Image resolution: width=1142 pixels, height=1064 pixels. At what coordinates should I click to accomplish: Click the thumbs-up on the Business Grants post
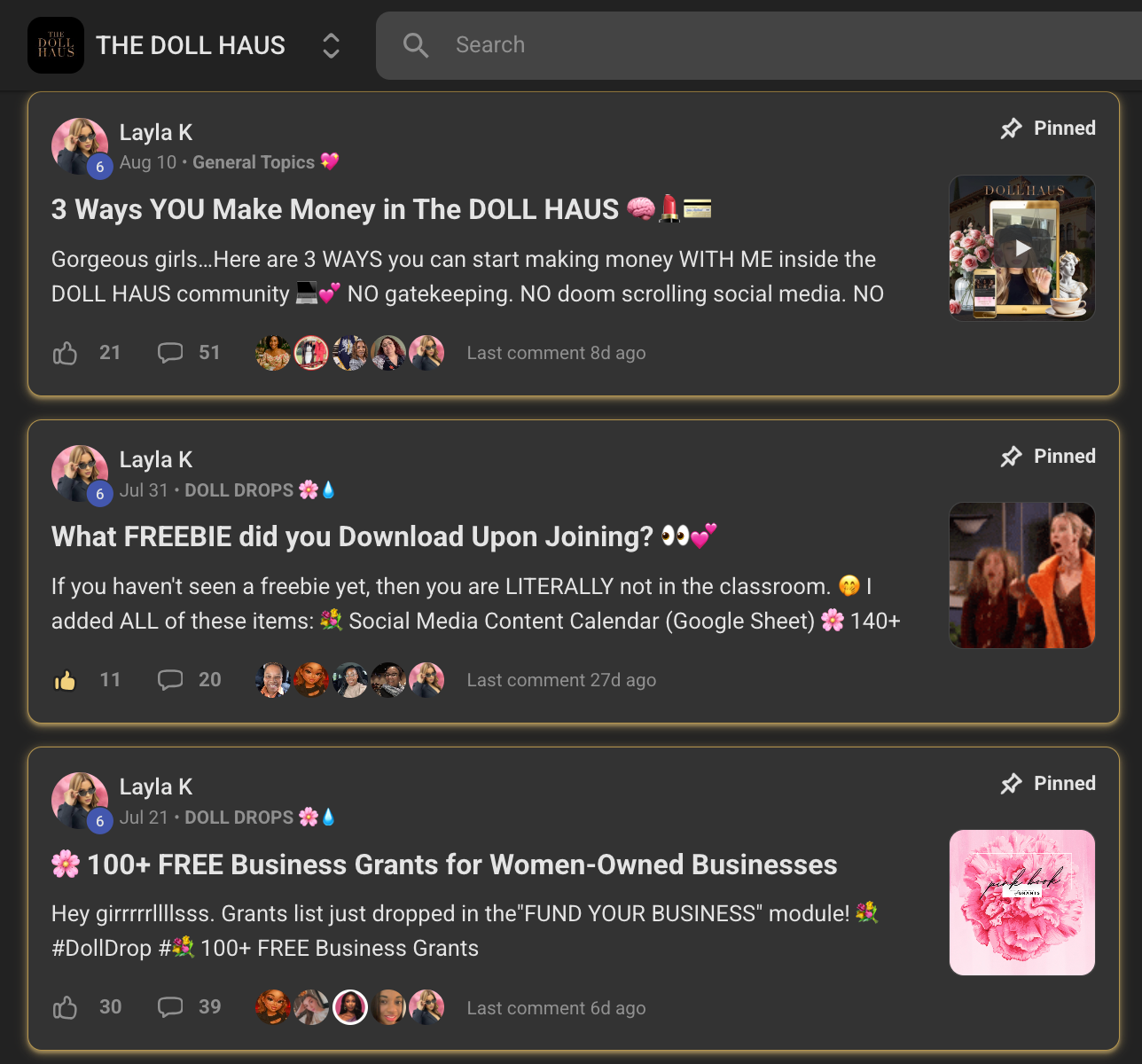(64, 1006)
